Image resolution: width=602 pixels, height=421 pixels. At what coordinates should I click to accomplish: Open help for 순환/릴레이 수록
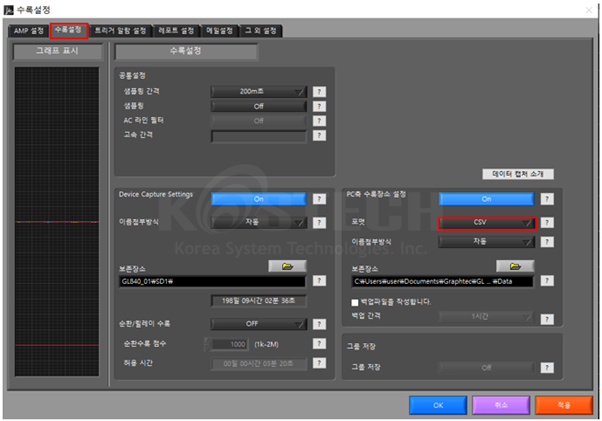pos(319,324)
